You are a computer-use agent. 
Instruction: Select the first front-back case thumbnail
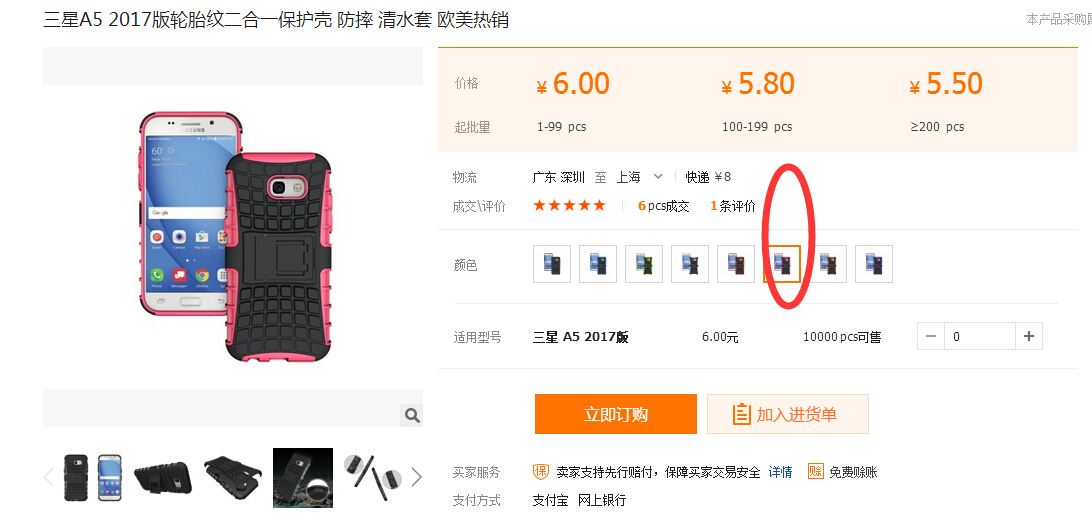[93, 477]
